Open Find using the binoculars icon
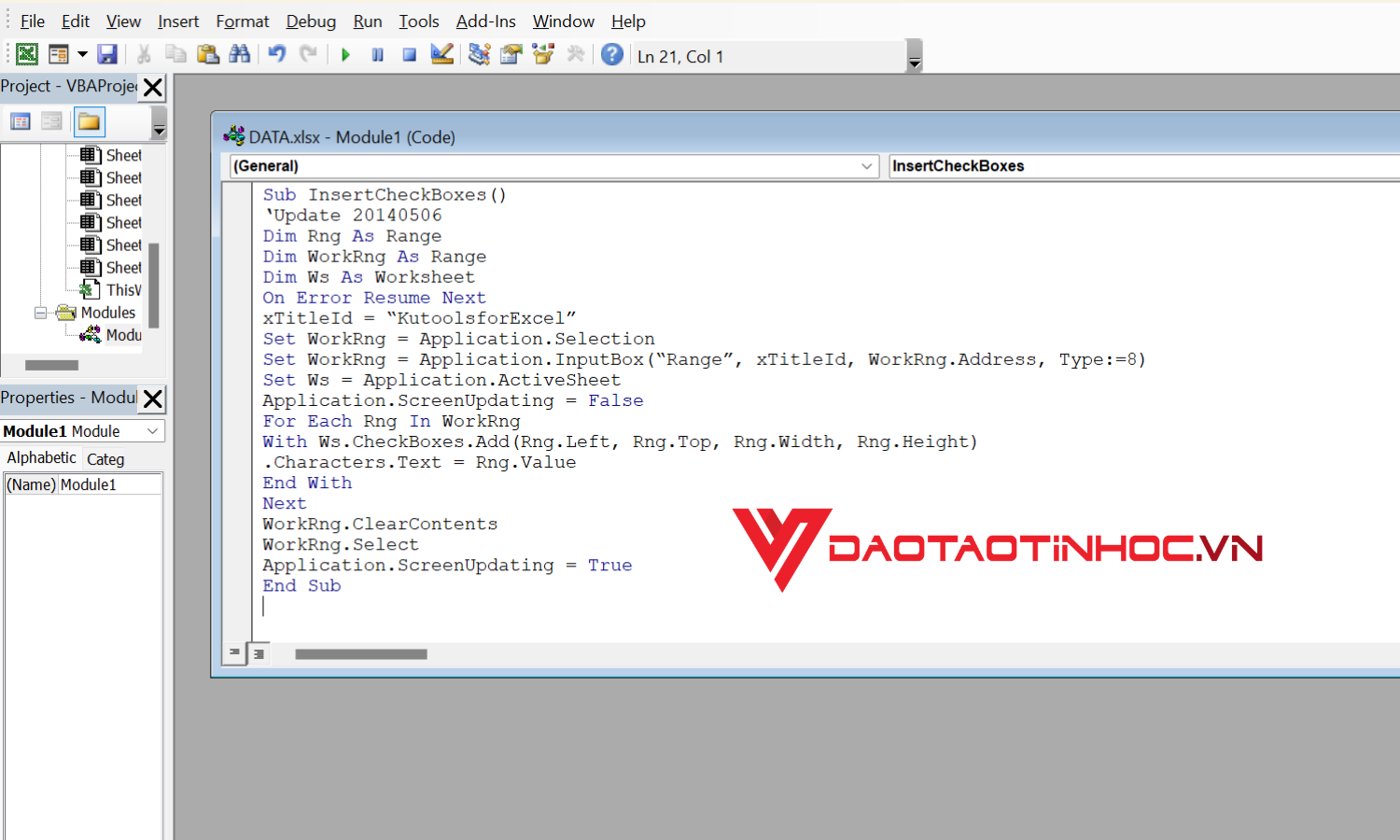This screenshot has width=1400, height=840. 240,54
